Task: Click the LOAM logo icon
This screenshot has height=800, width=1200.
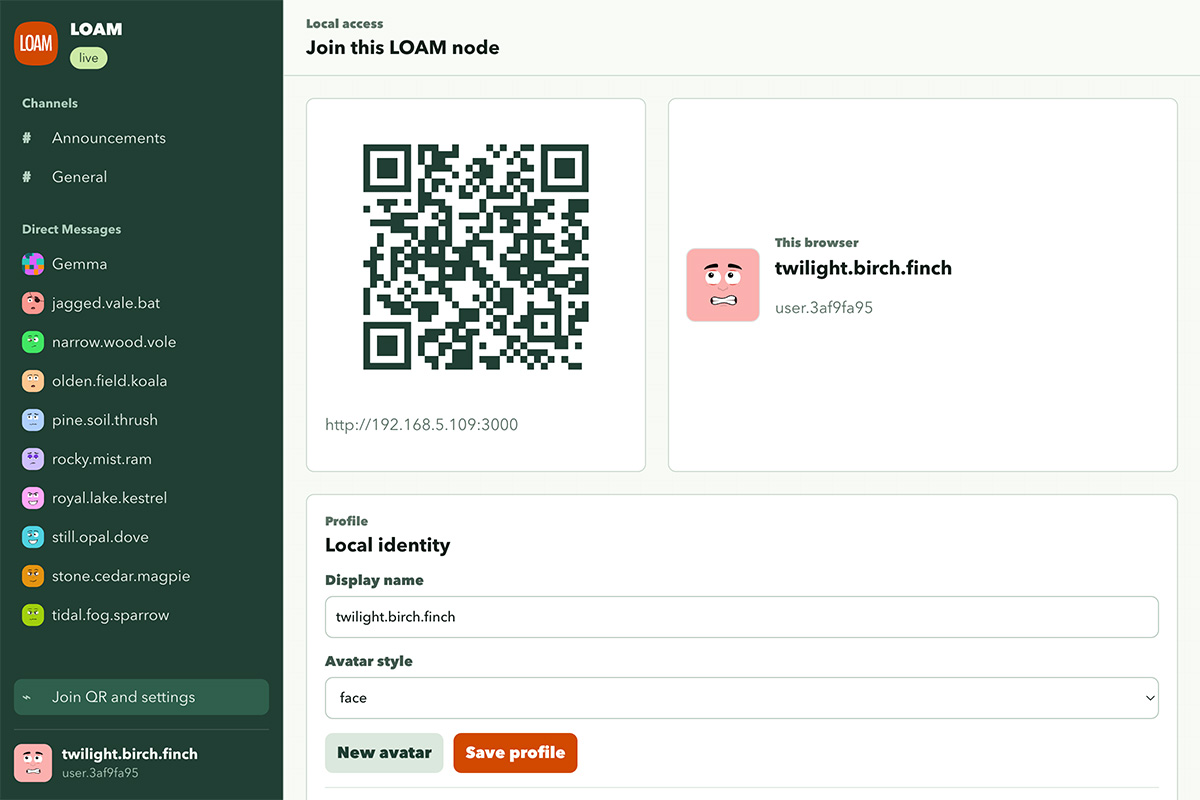Action: (x=36, y=43)
